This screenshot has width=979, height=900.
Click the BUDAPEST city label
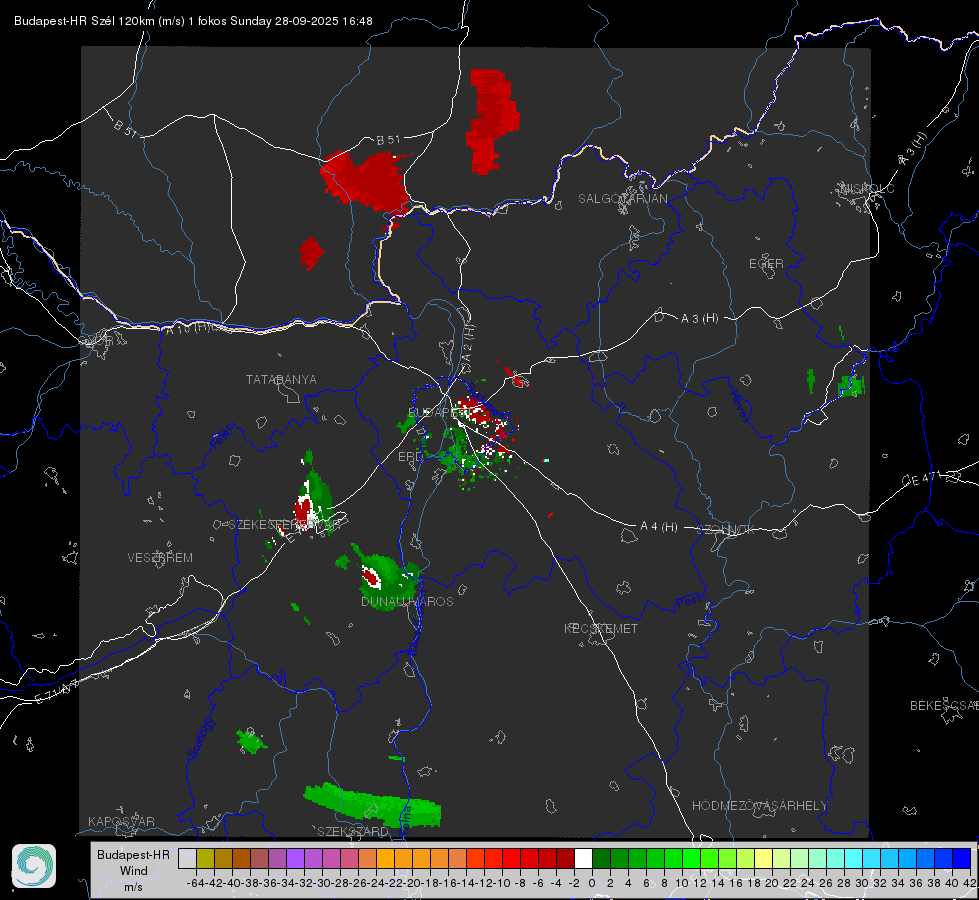[439, 412]
